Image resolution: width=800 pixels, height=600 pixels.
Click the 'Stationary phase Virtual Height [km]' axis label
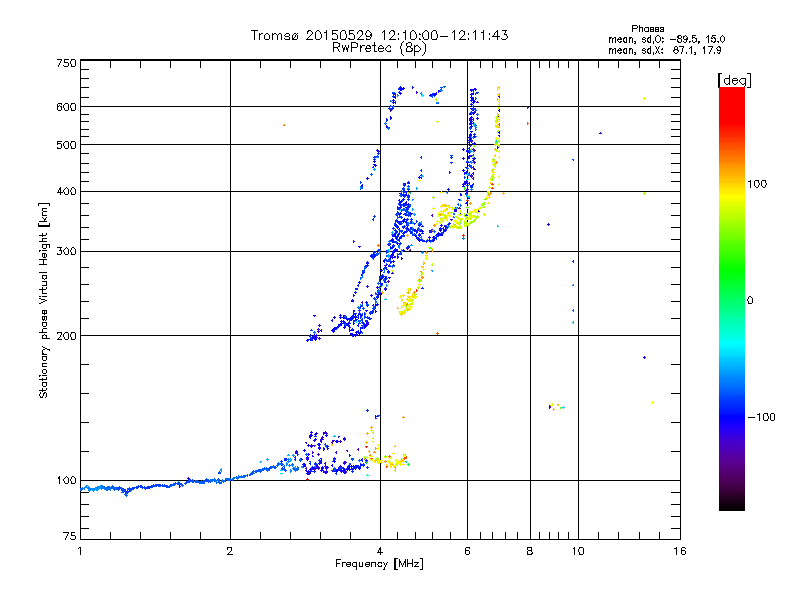[43, 300]
